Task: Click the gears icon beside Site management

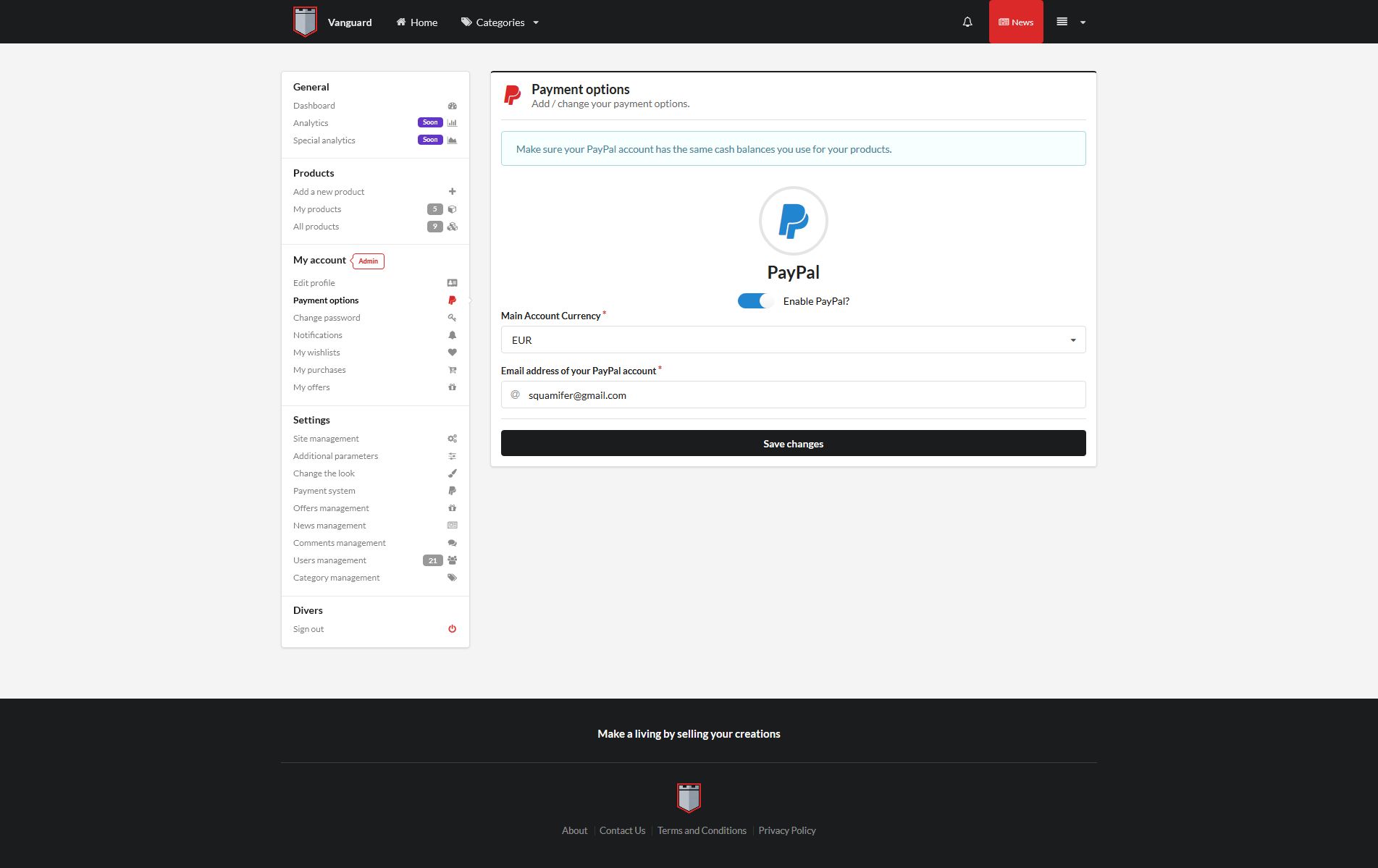Action: (x=452, y=439)
